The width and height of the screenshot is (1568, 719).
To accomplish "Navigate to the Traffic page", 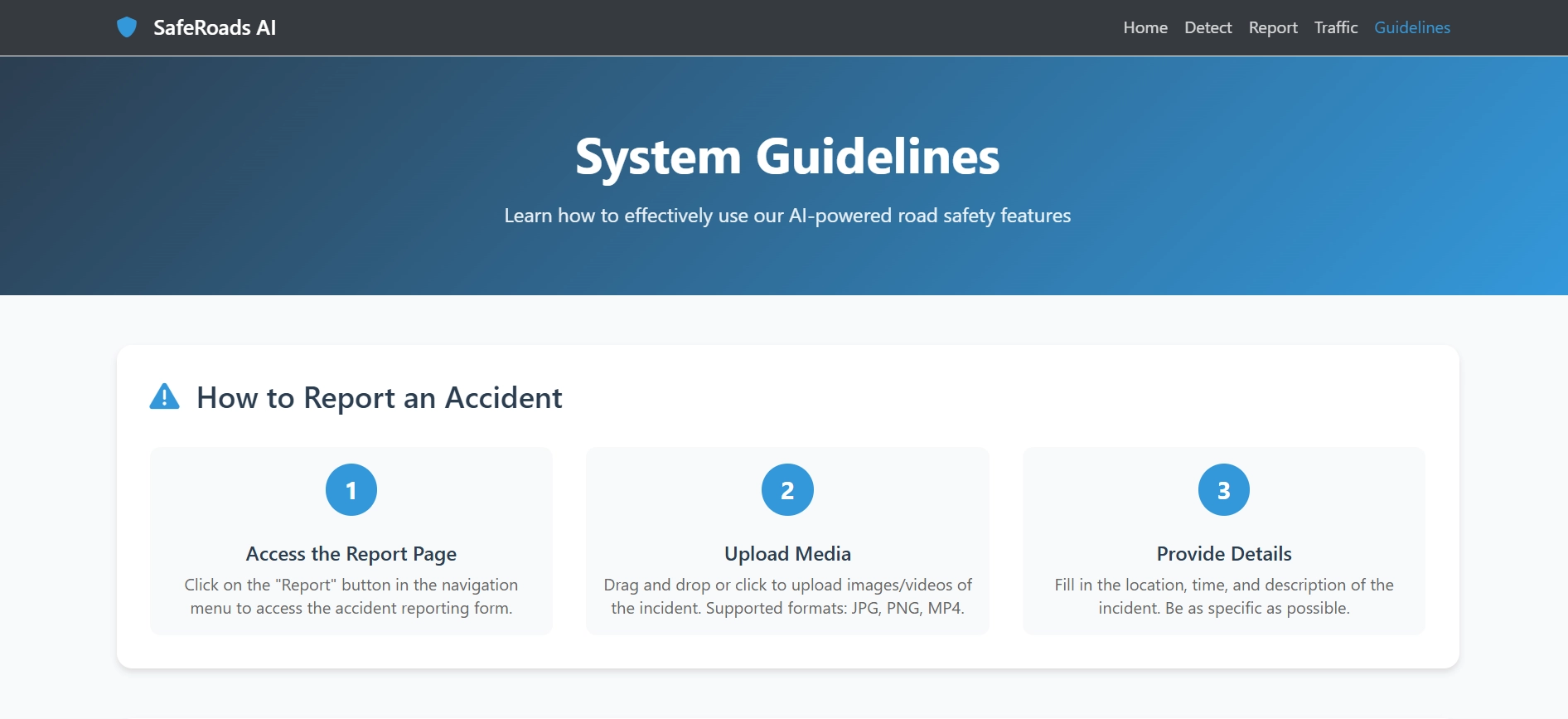I will pos(1336,27).
